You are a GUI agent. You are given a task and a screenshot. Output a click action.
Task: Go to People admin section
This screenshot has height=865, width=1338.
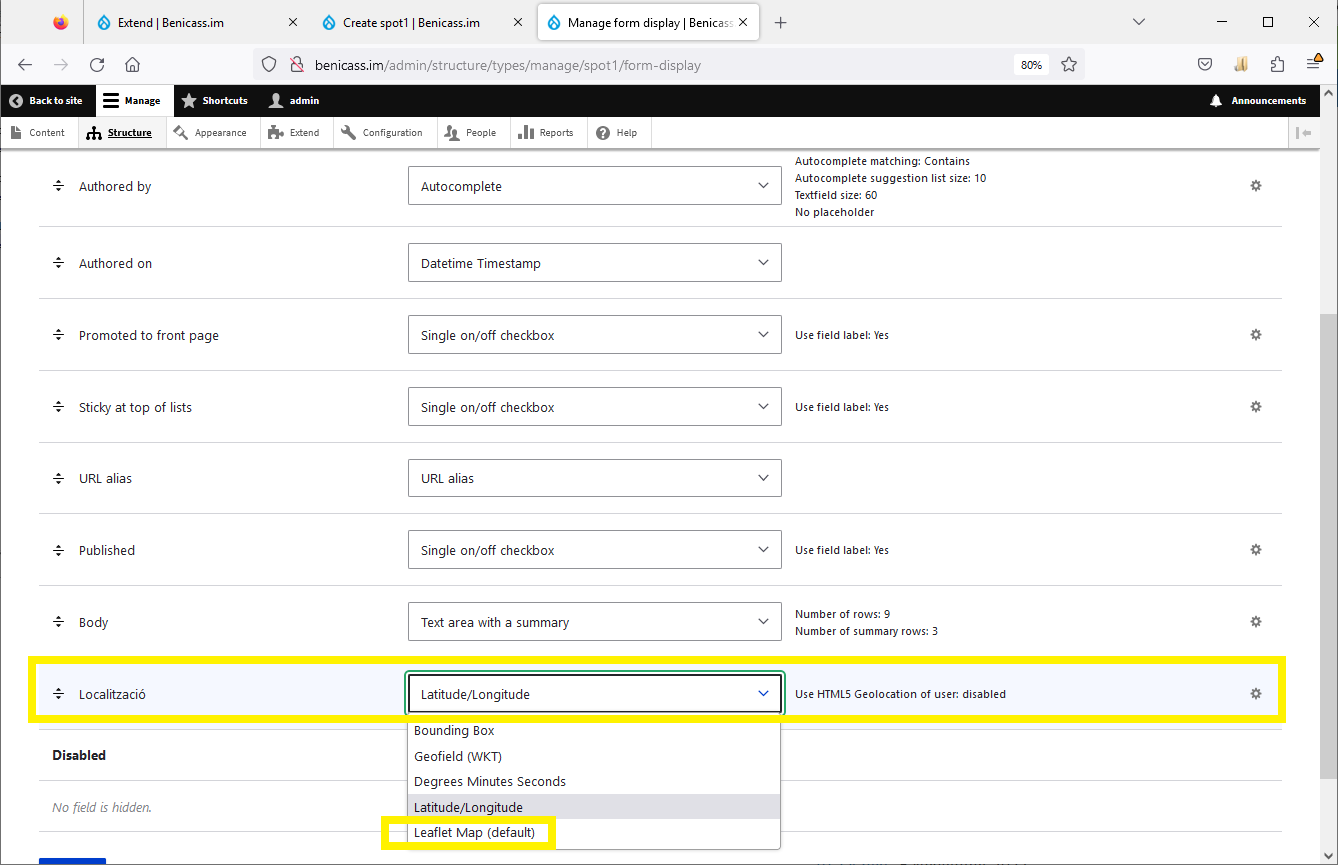[x=471, y=133]
